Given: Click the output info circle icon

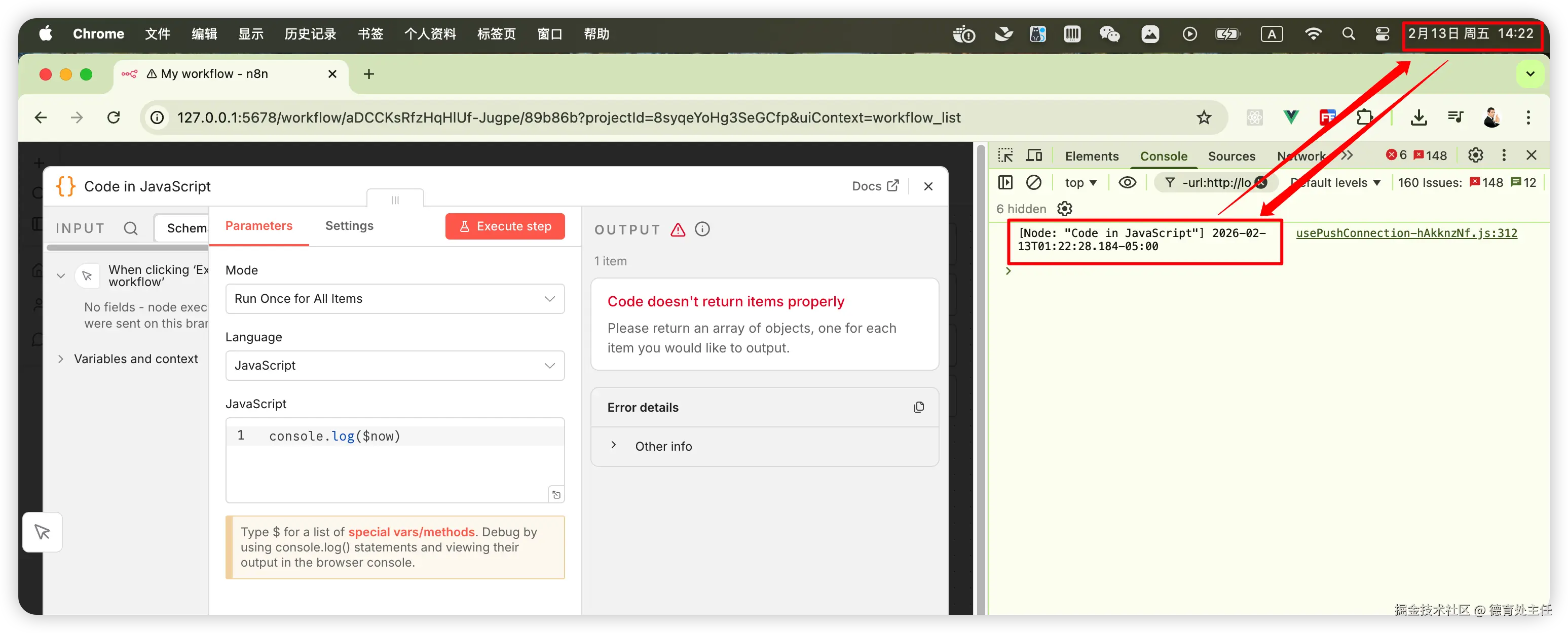Looking at the screenshot, I should [702, 229].
